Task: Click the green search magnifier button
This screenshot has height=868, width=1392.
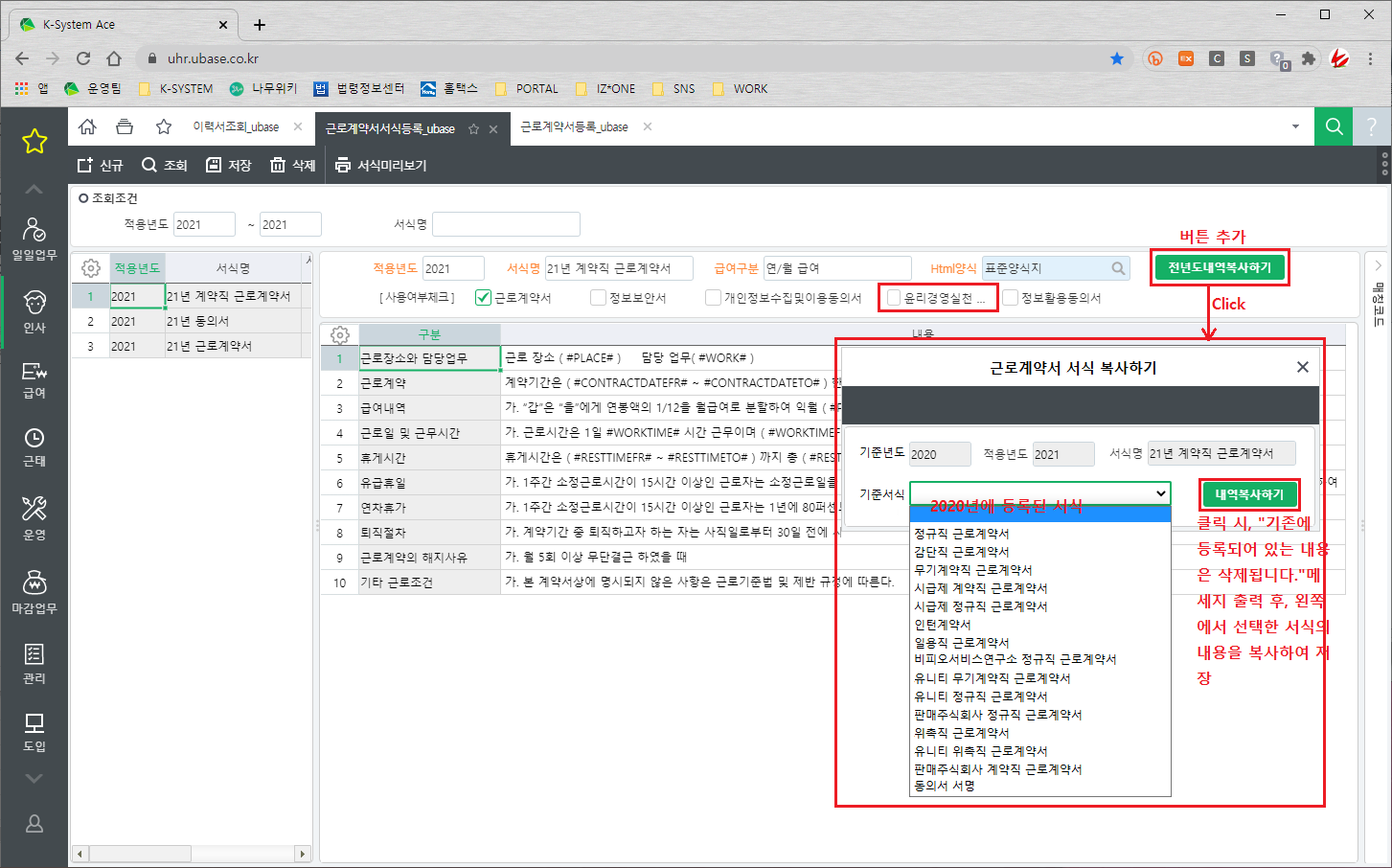Action: click(x=1334, y=126)
